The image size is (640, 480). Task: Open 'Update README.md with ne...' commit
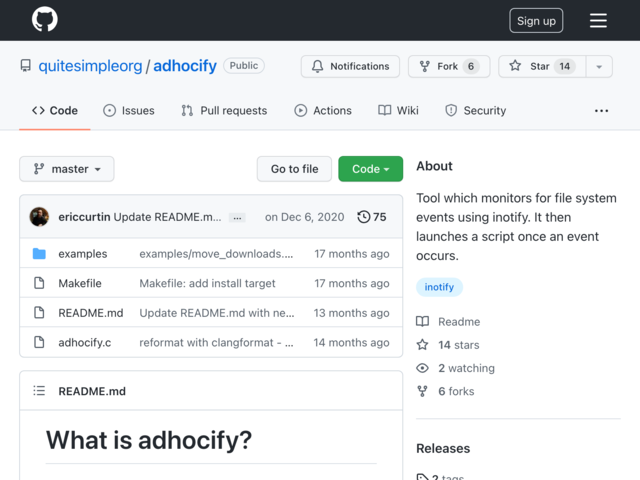(x=217, y=313)
